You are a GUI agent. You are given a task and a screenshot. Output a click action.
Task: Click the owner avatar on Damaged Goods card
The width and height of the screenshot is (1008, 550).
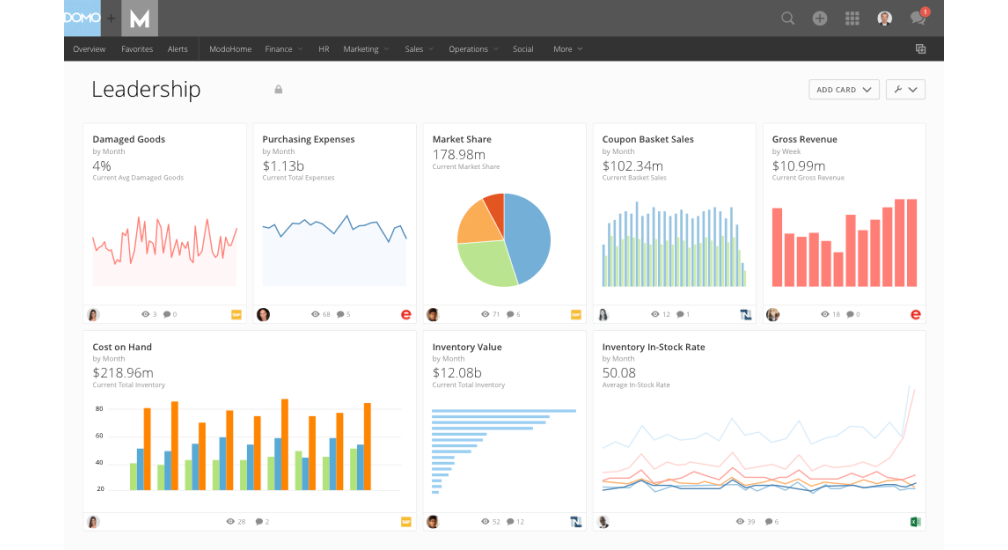pyautogui.click(x=93, y=315)
